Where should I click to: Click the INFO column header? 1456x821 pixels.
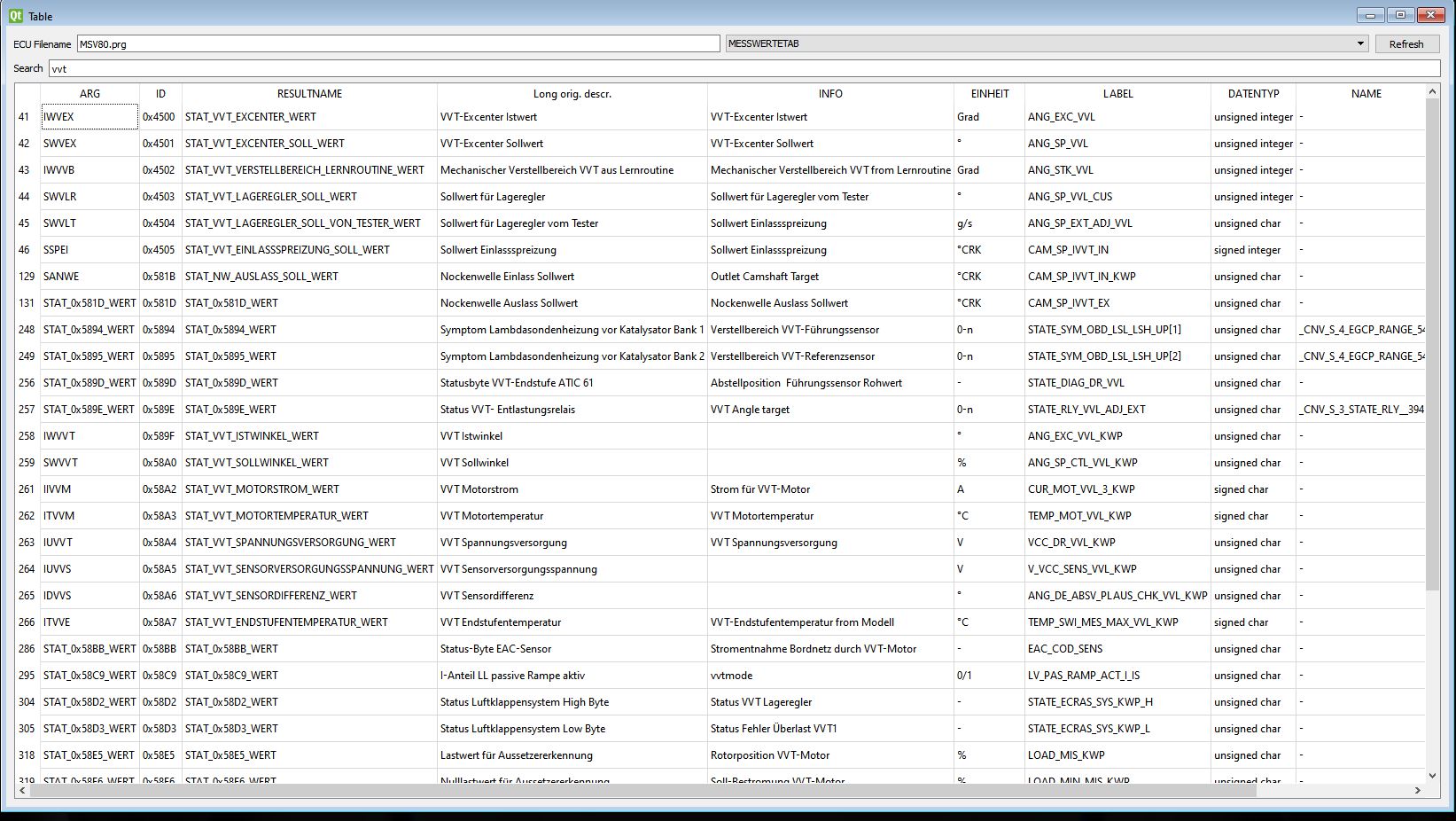coord(830,93)
